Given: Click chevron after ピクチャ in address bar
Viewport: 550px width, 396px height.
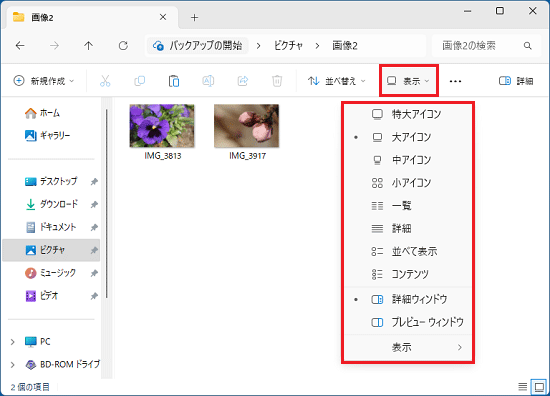Looking at the screenshot, I should [x=317, y=46].
